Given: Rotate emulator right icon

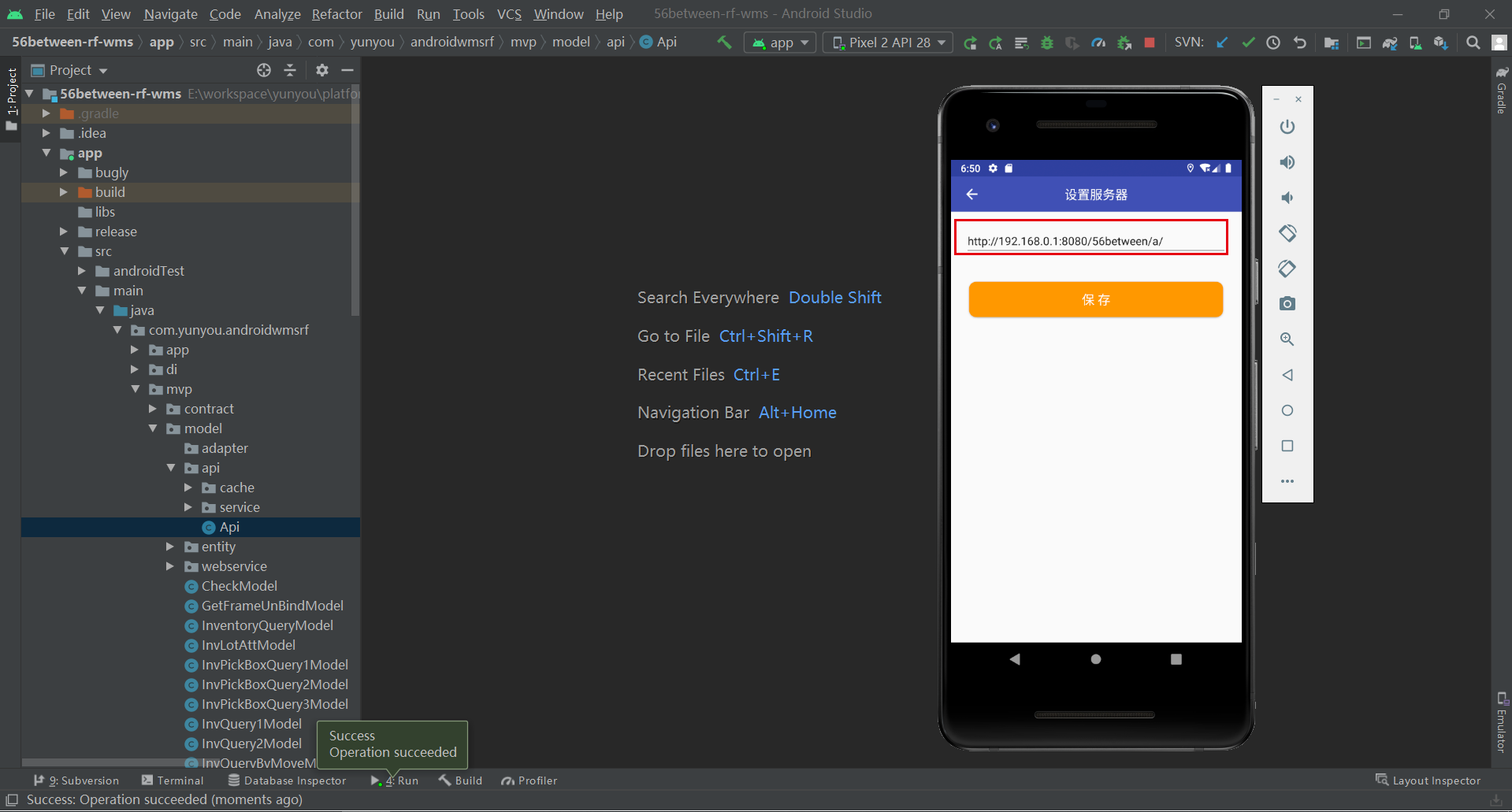Looking at the screenshot, I should click(x=1287, y=269).
